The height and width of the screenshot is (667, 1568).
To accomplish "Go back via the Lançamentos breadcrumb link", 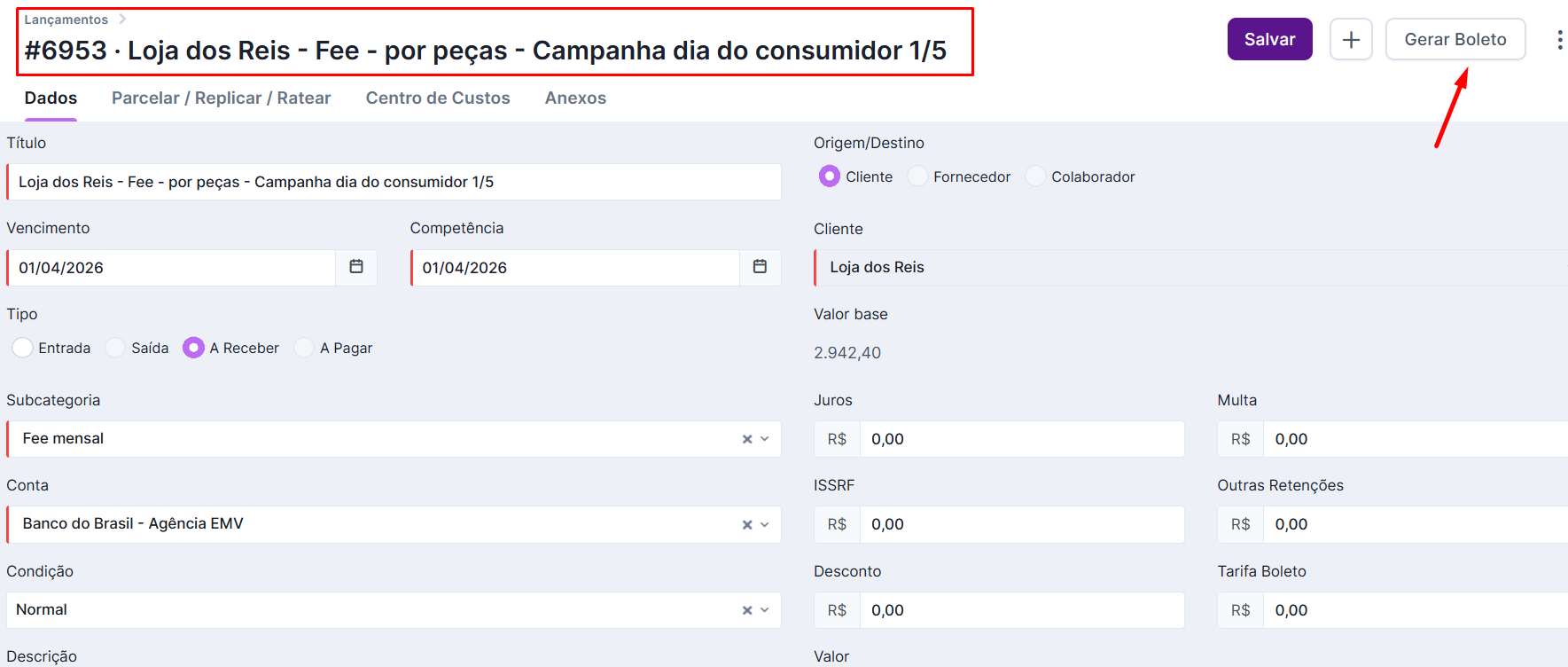I will (x=66, y=20).
